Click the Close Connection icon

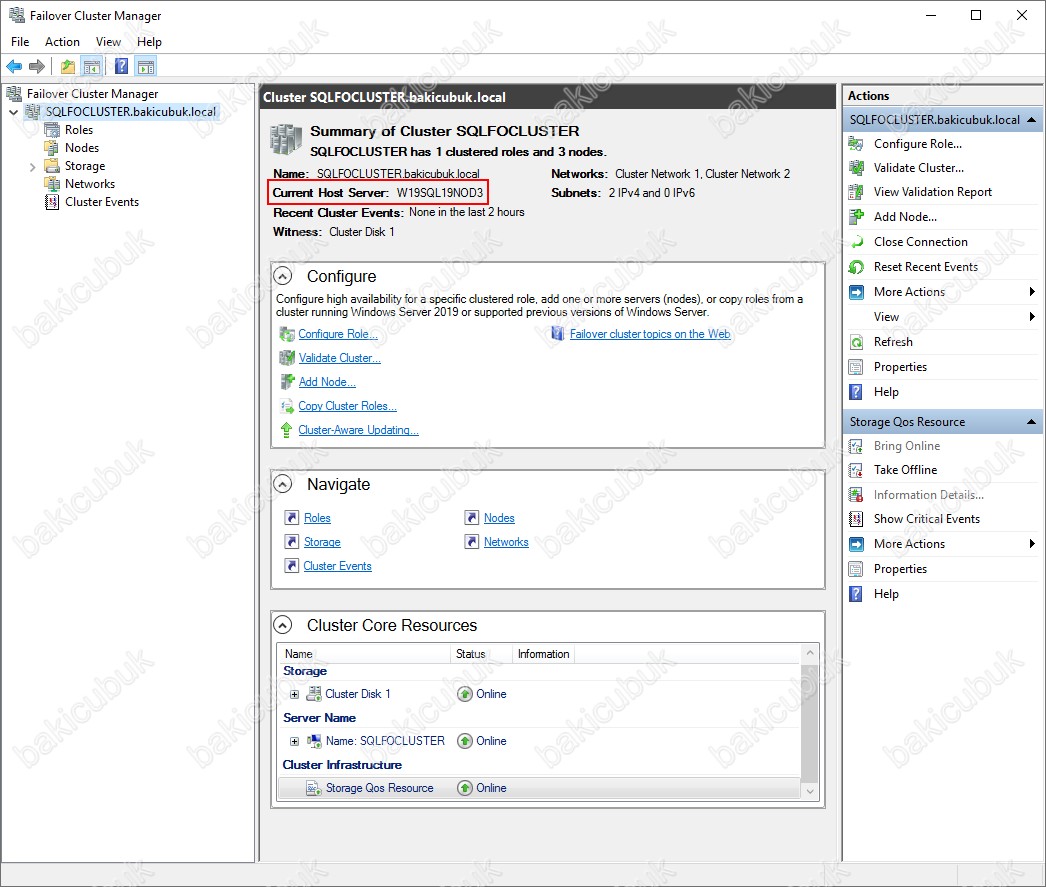[856, 242]
